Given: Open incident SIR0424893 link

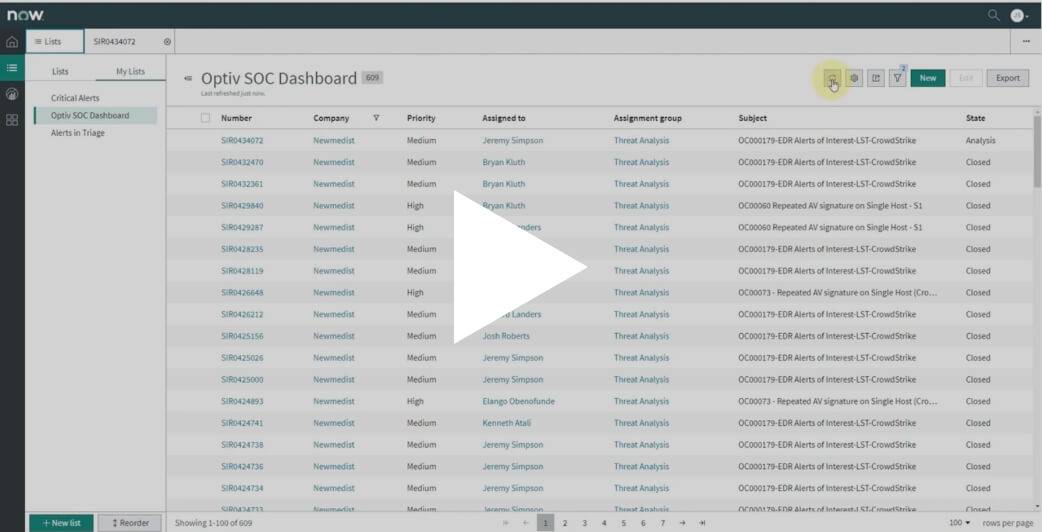Looking at the screenshot, I should [242, 401].
